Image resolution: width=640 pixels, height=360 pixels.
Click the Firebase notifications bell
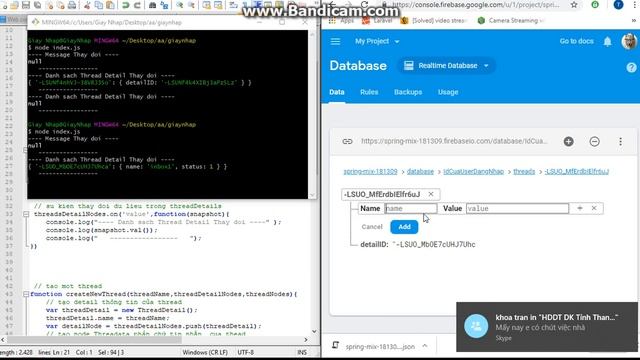607,41
